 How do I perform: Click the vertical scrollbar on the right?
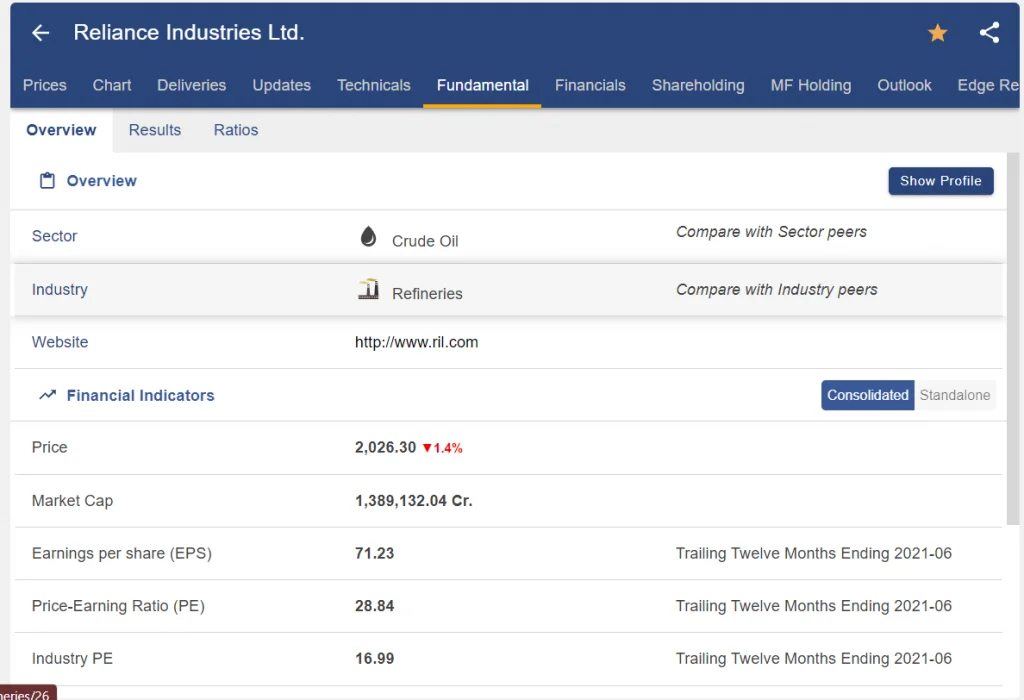(x=1013, y=338)
